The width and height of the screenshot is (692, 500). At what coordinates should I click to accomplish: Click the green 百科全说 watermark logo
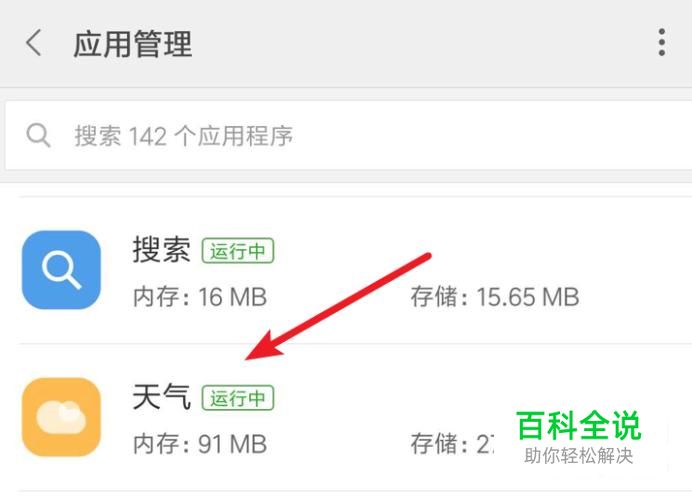point(579,425)
